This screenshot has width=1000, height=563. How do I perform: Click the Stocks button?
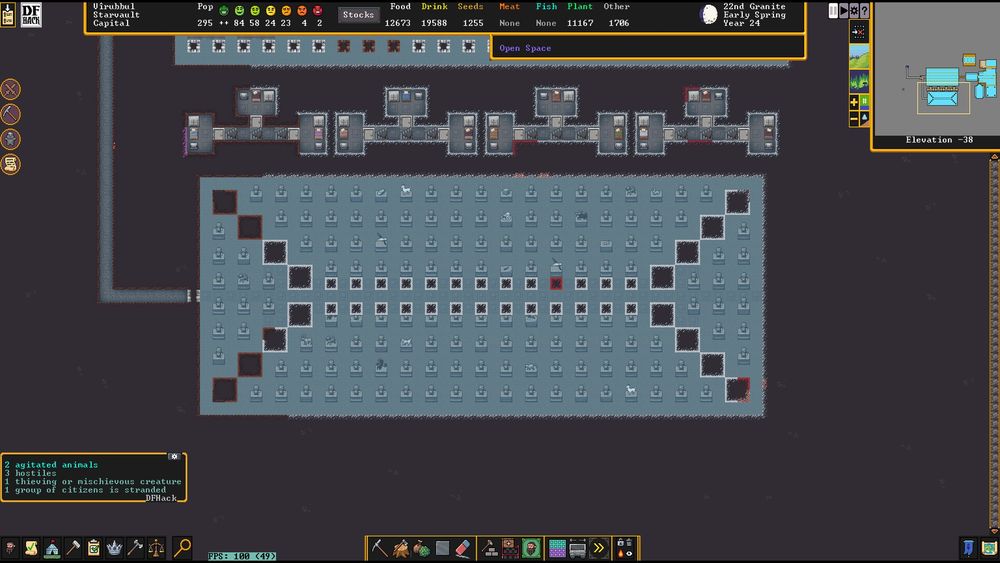point(358,14)
